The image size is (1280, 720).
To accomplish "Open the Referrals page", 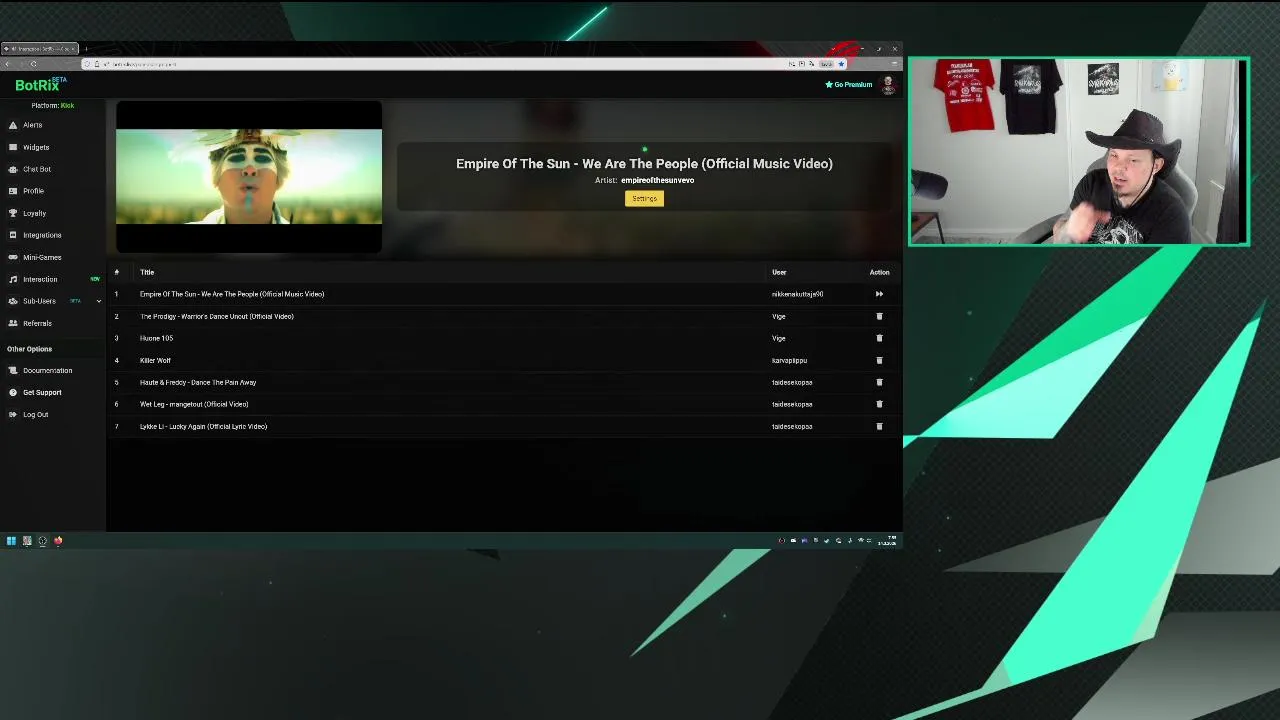I will (37, 323).
